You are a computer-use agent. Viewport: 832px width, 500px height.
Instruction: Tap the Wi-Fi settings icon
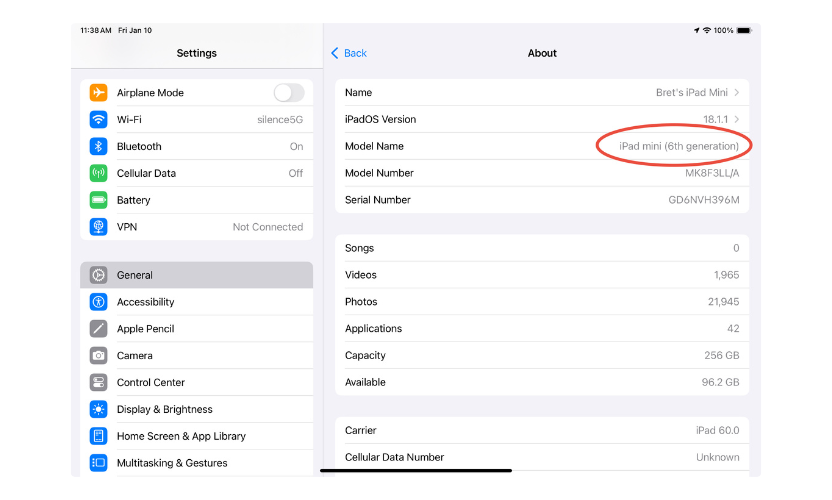pos(98,119)
